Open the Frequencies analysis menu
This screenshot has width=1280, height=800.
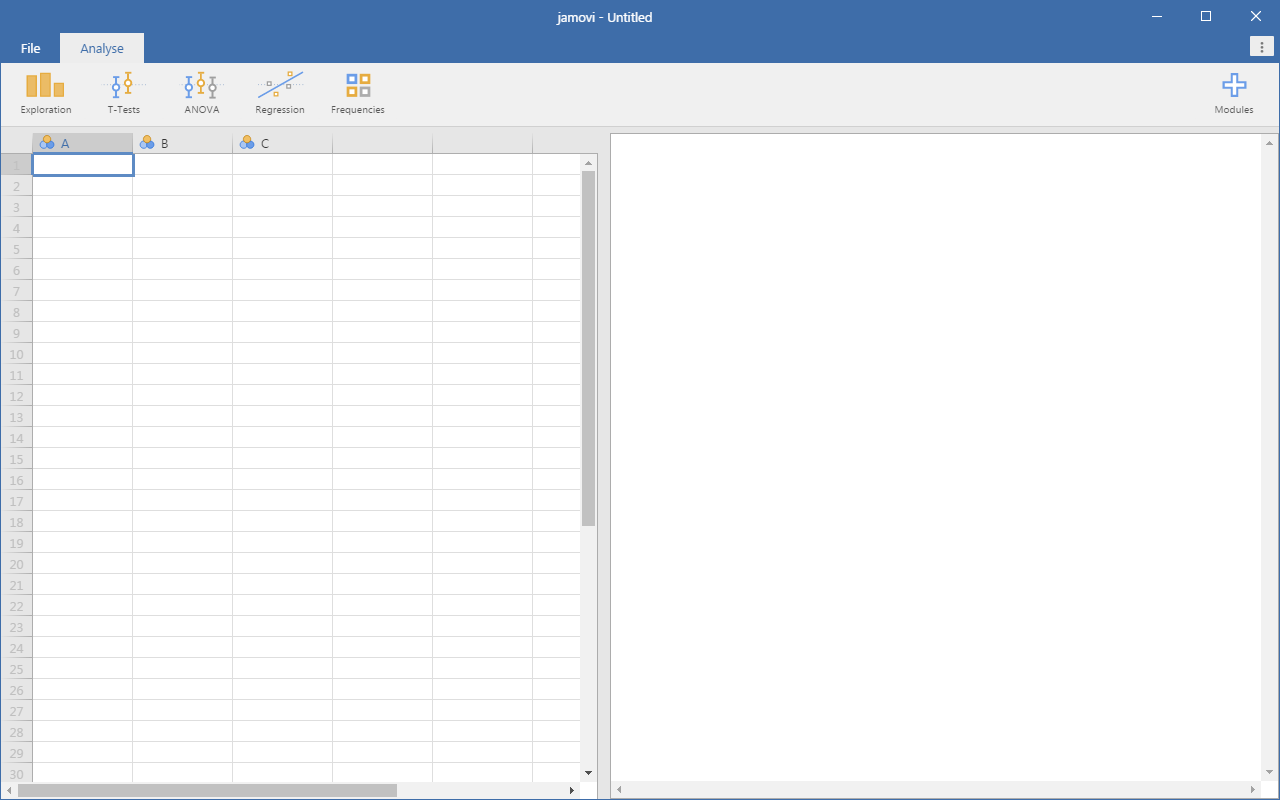[357, 91]
